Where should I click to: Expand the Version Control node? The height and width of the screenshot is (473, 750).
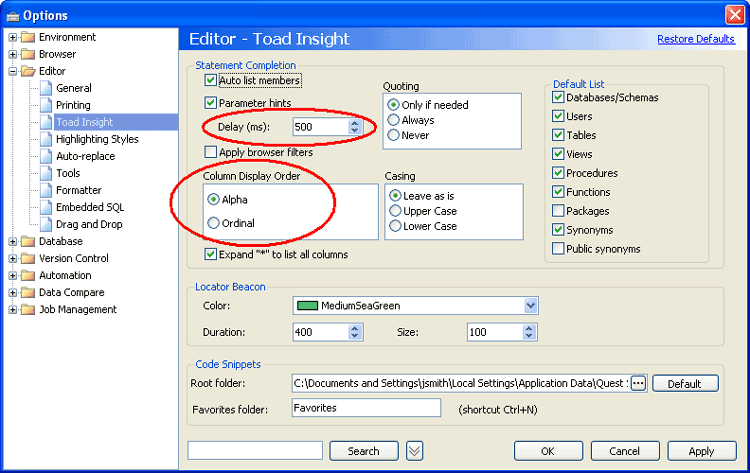point(13,259)
